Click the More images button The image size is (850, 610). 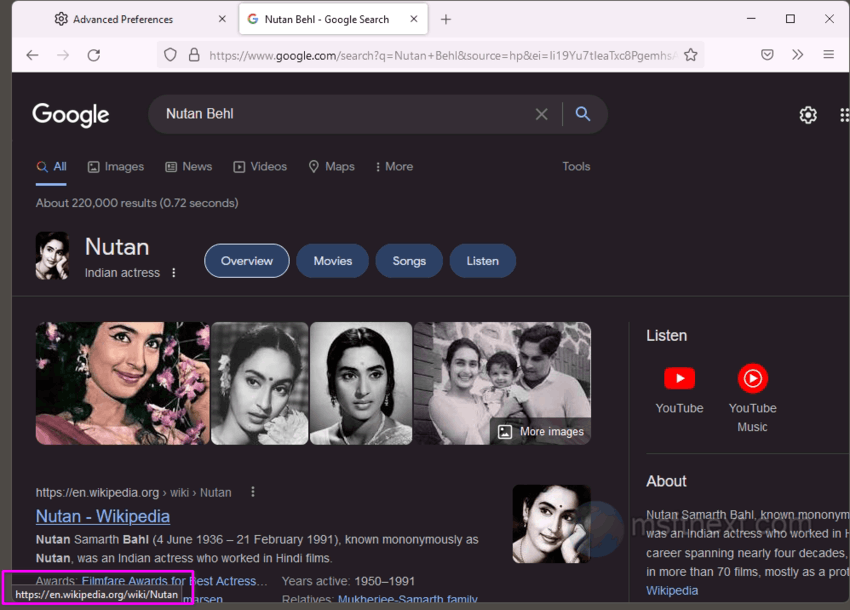[541, 432]
